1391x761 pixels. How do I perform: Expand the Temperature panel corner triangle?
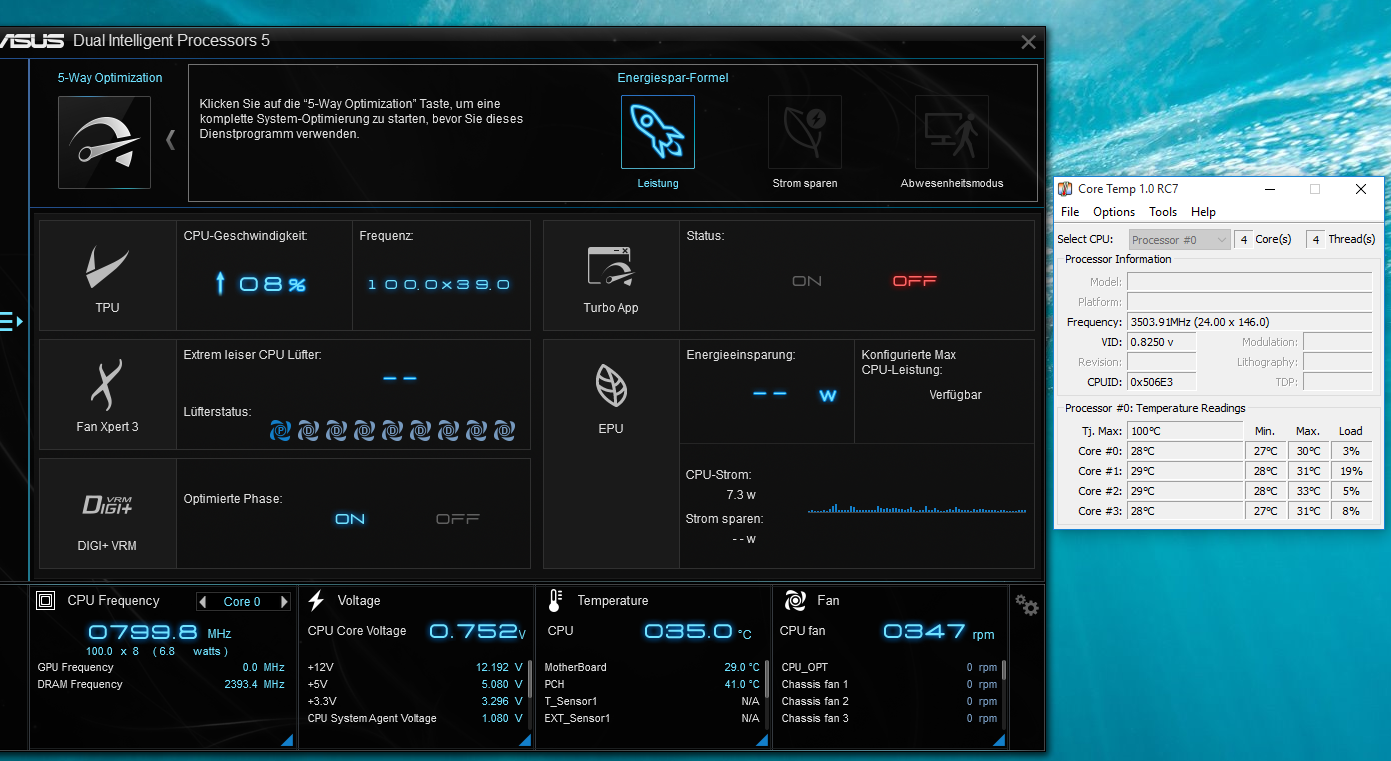click(x=762, y=740)
